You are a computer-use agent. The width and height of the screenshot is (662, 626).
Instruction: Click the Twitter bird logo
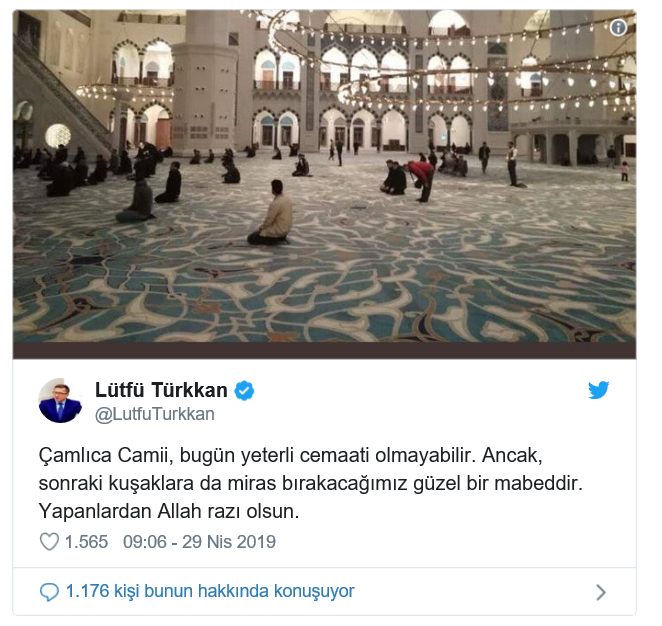599,390
